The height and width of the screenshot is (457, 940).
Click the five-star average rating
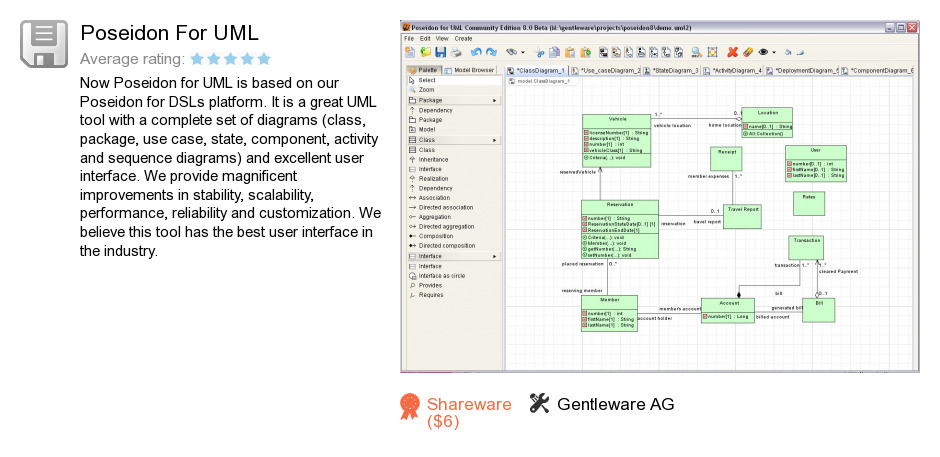230,59
